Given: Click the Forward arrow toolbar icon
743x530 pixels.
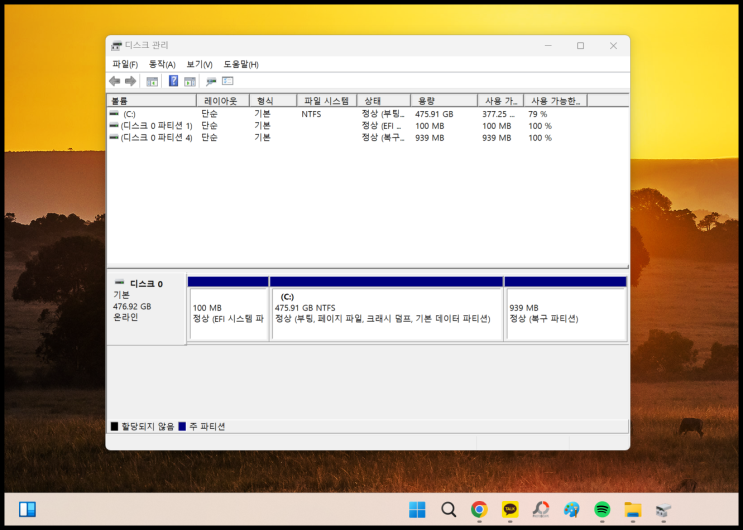Looking at the screenshot, I should pos(130,81).
